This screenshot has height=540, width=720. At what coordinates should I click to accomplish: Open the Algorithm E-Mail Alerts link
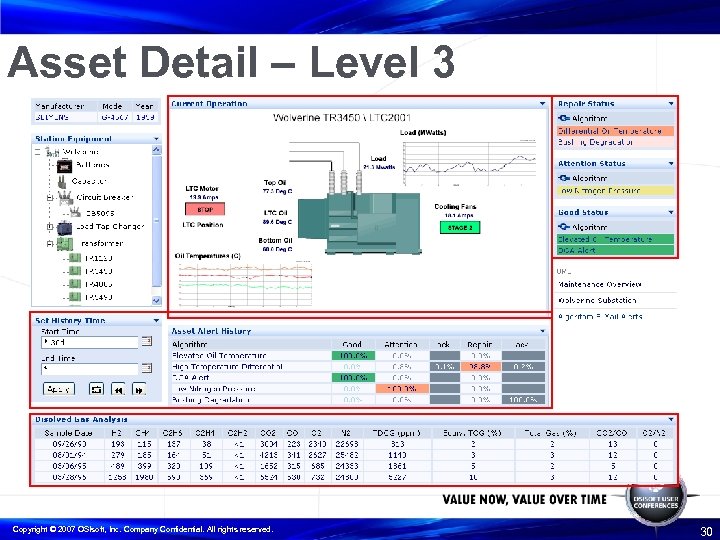point(600,316)
